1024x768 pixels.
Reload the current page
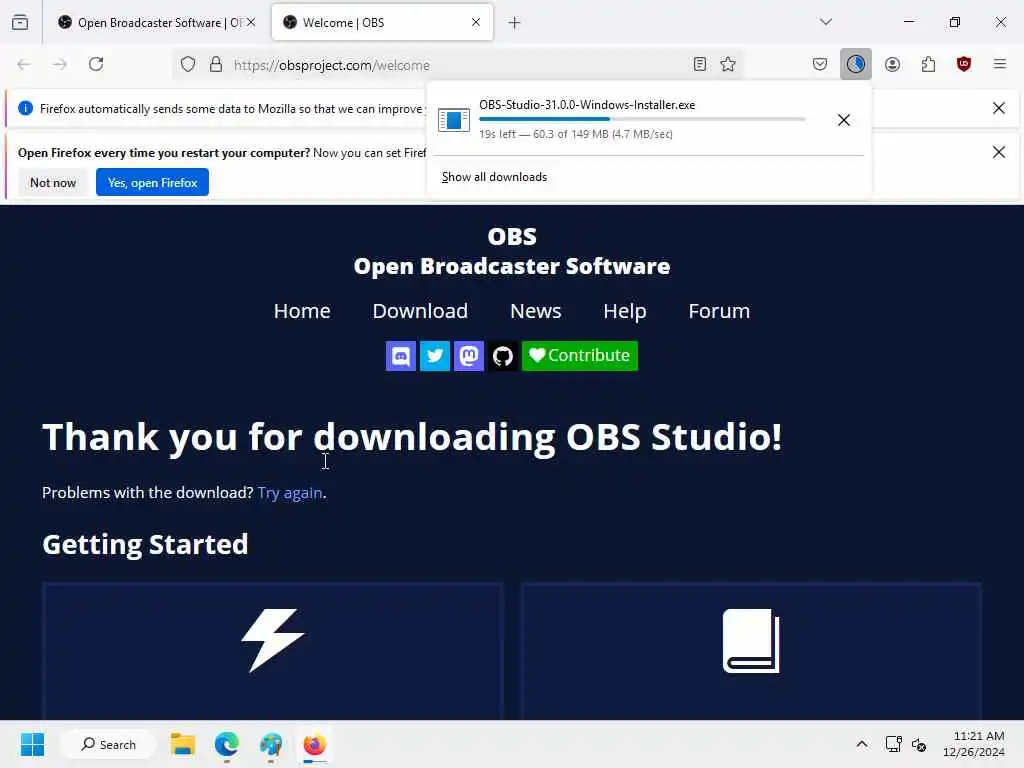click(x=96, y=64)
